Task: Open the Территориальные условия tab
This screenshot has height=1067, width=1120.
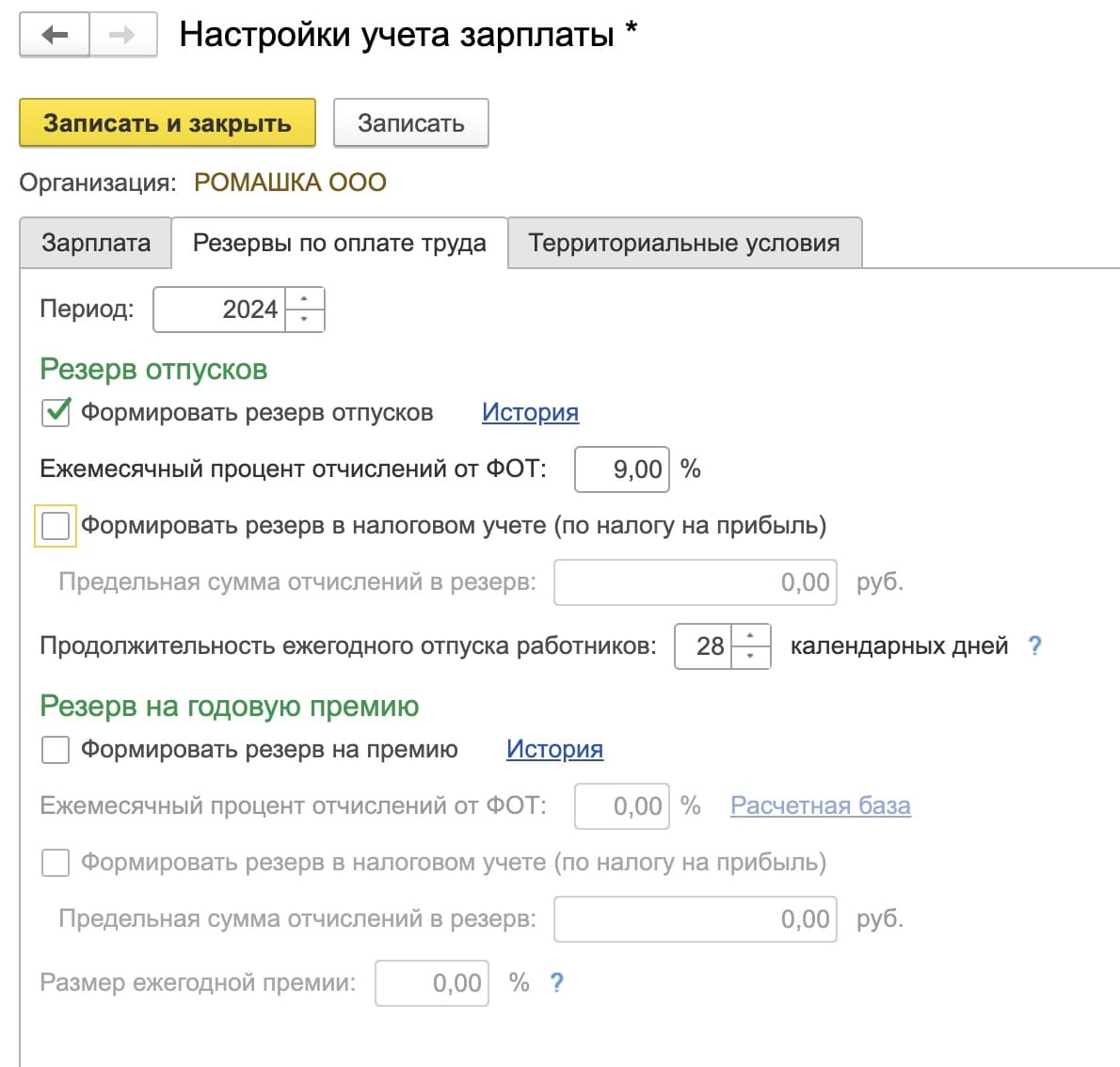Action: [683, 243]
